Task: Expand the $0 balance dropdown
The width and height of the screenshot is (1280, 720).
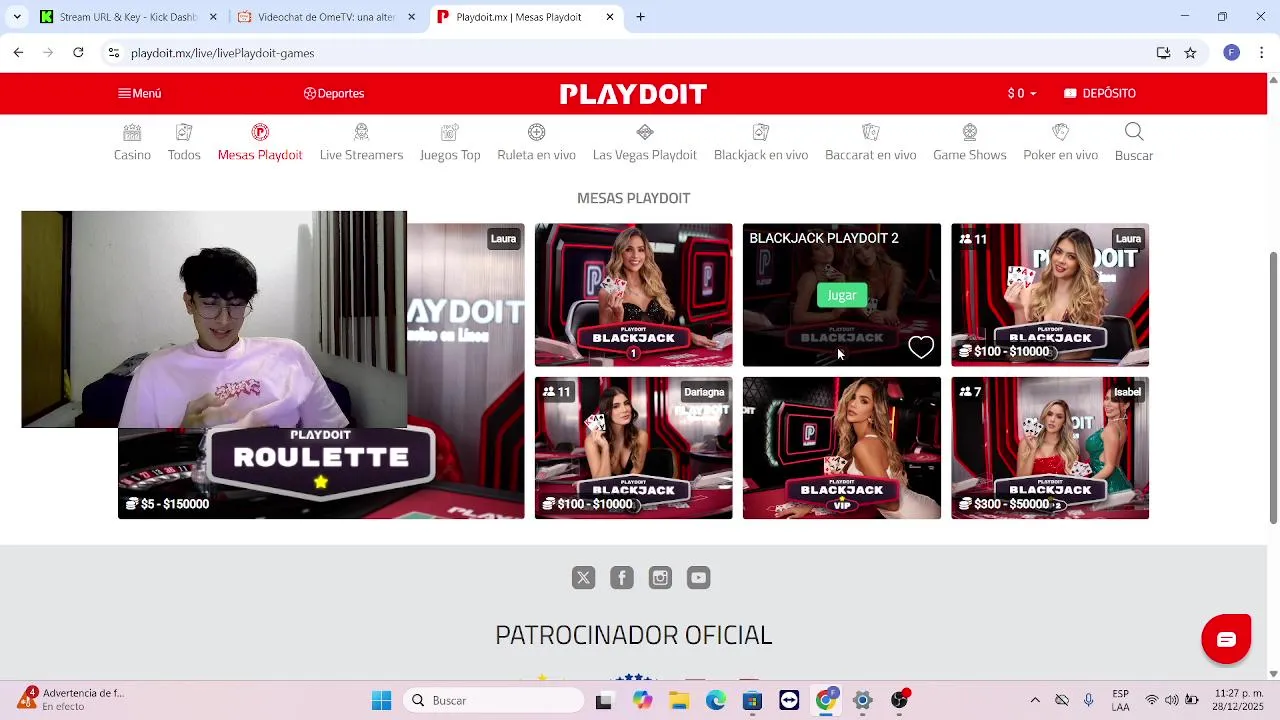Action: (1021, 93)
